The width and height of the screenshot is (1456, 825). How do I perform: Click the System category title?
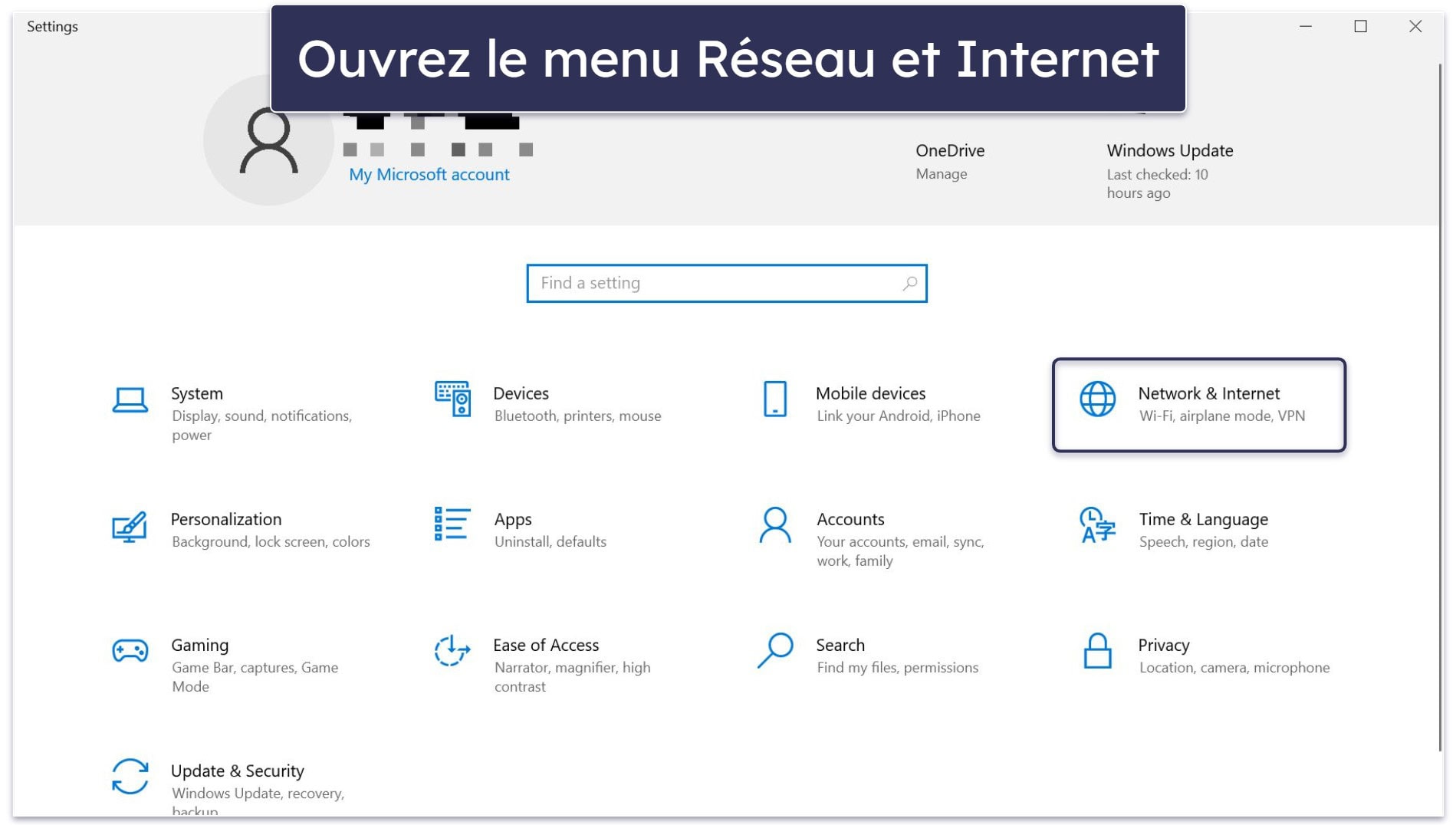coord(197,394)
